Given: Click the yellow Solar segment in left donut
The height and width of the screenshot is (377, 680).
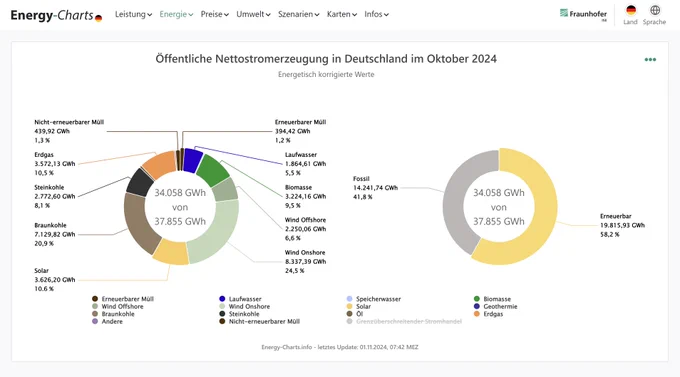Looking at the screenshot, I should tap(171, 252).
